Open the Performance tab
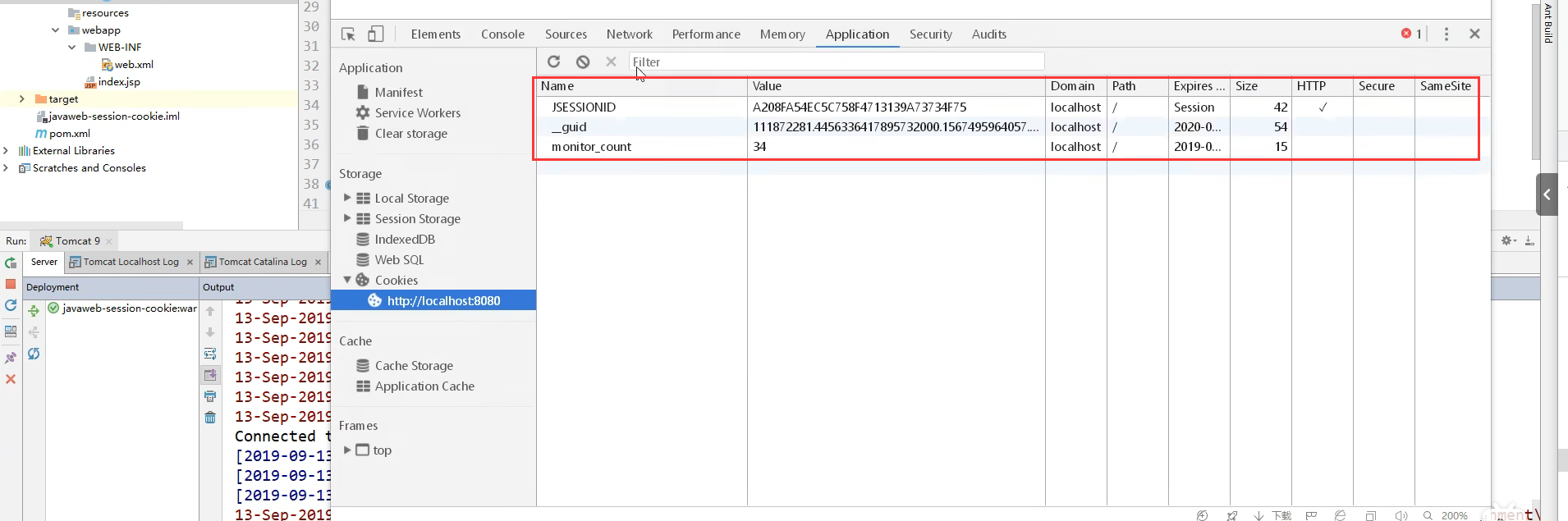This screenshot has width=1568, height=521. (706, 34)
